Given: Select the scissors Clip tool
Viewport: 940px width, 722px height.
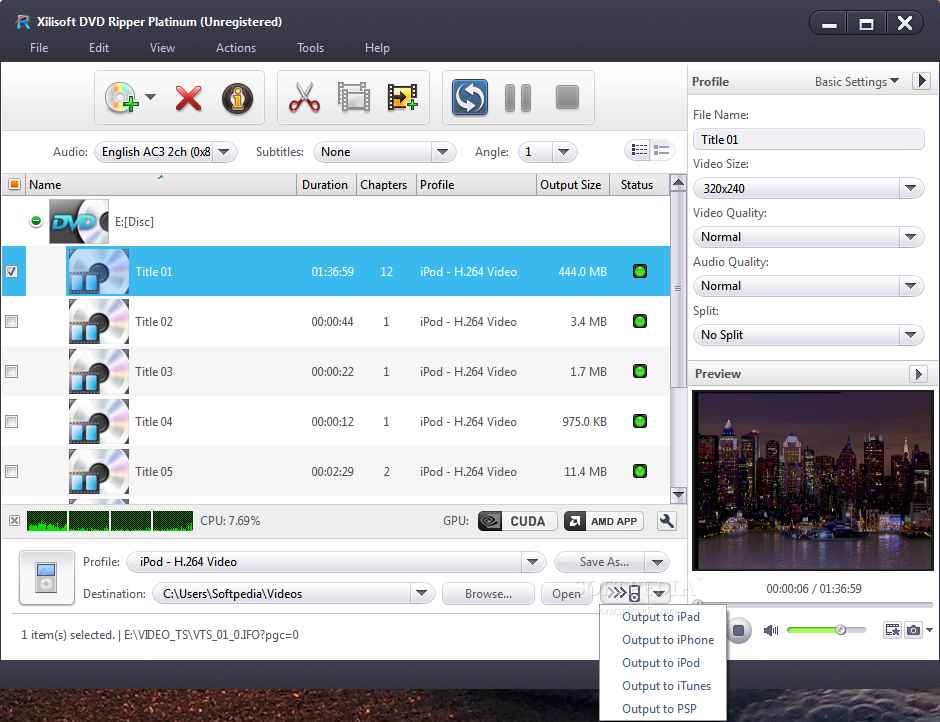Looking at the screenshot, I should pyautogui.click(x=304, y=98).
